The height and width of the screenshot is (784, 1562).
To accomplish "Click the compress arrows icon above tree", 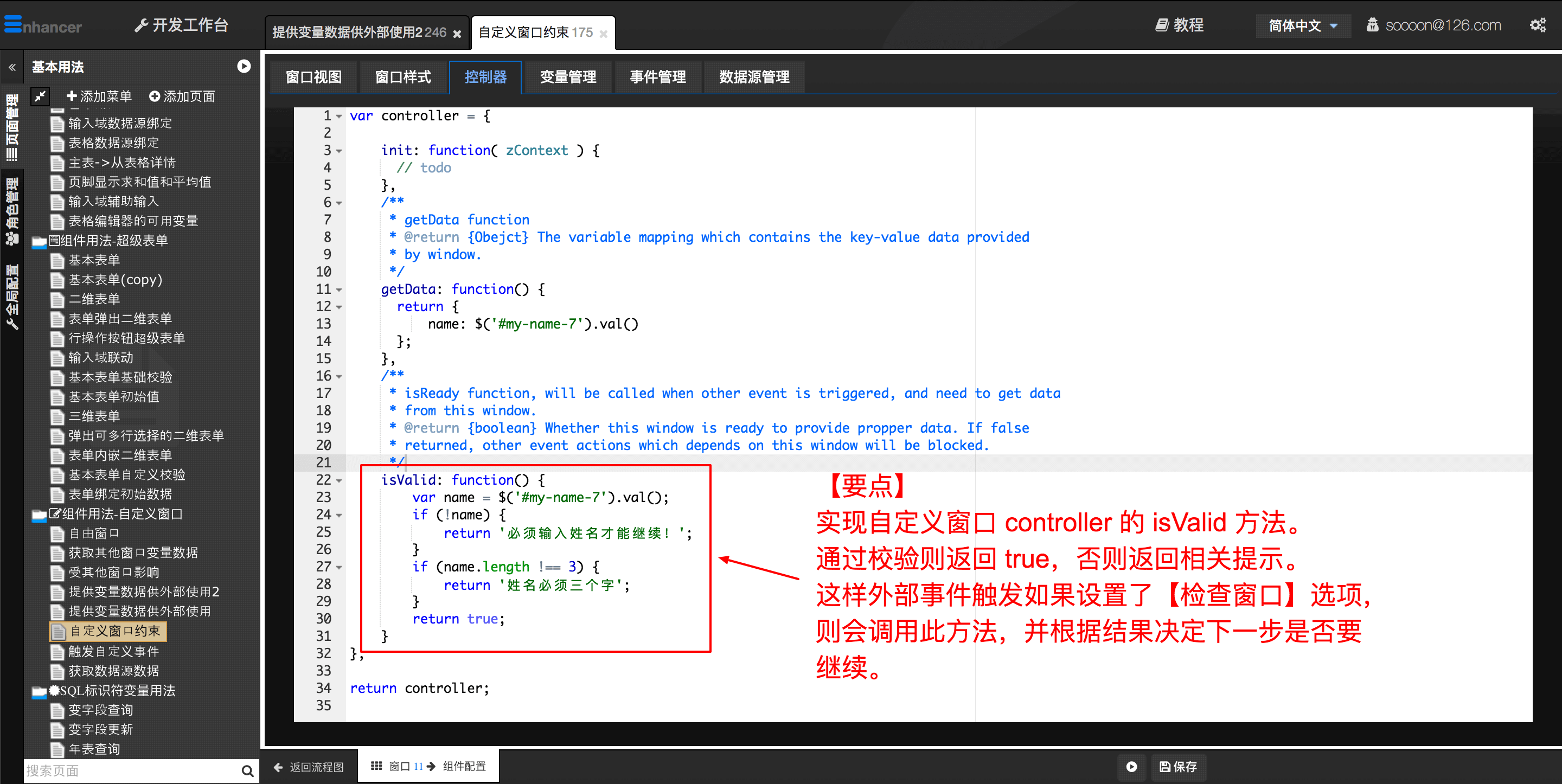I will 40,96.
